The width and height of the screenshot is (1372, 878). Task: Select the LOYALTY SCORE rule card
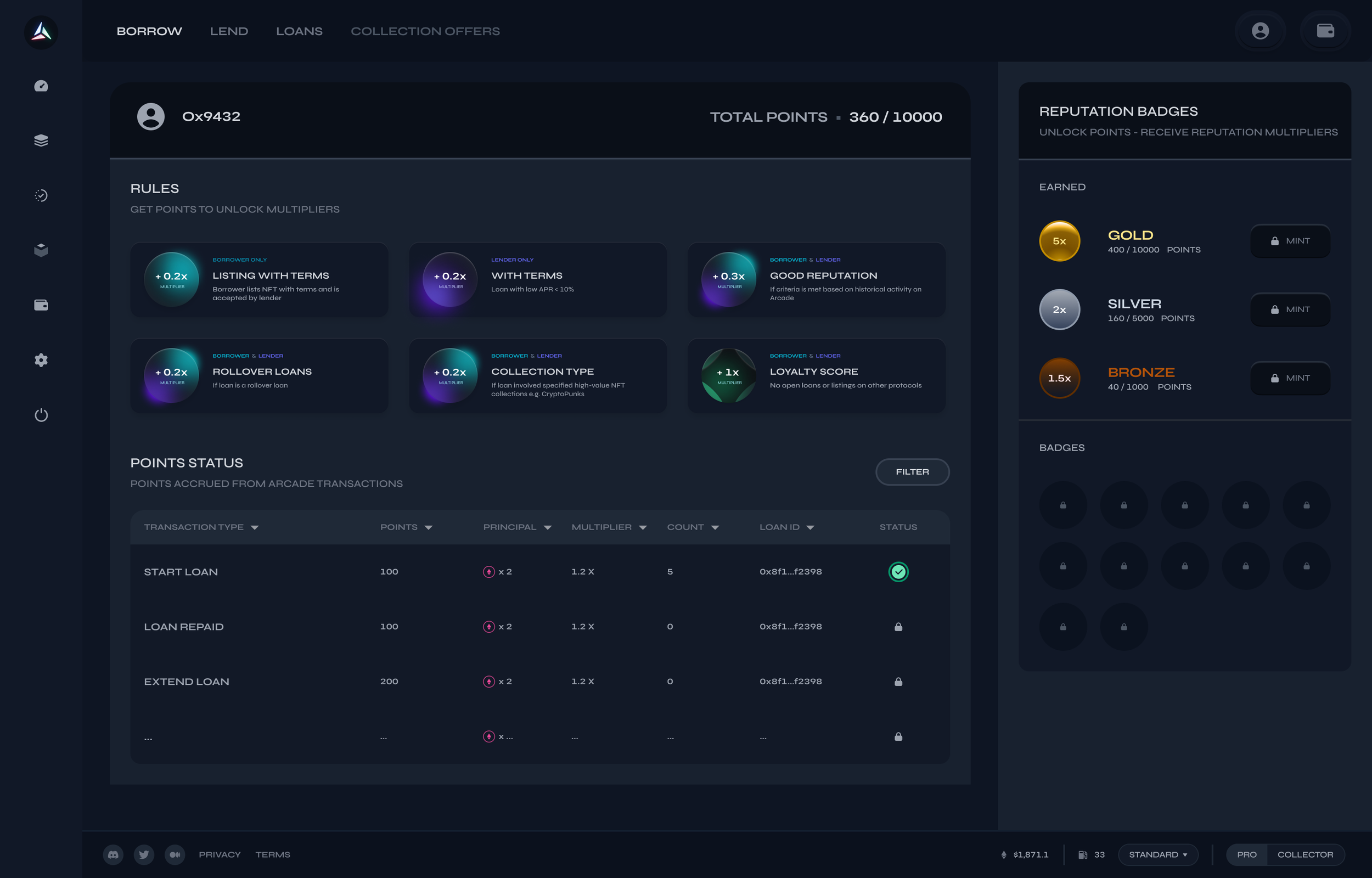(816, 376)
